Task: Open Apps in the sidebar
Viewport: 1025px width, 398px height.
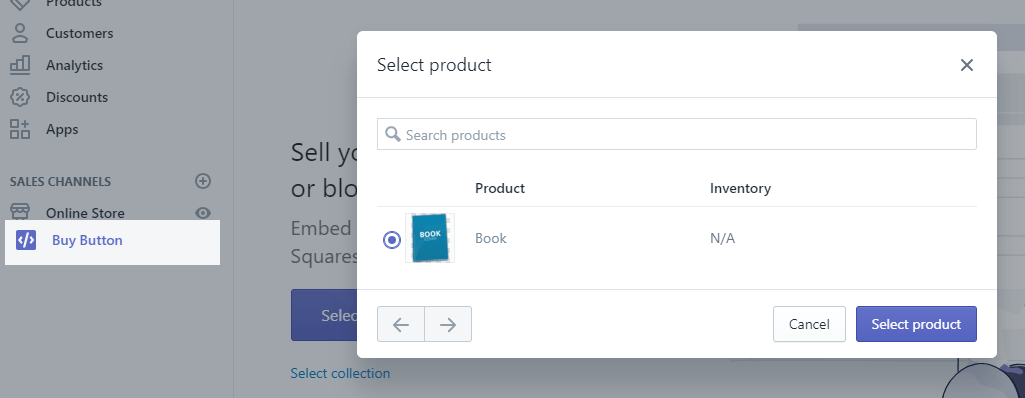Action: tap(62, 129)
